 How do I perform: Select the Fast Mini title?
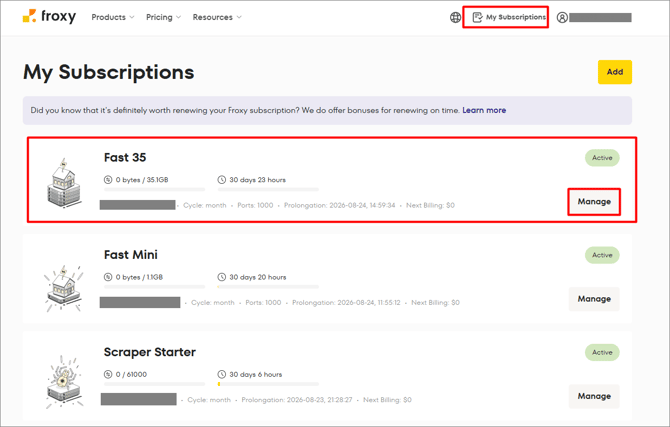(131, 255)
